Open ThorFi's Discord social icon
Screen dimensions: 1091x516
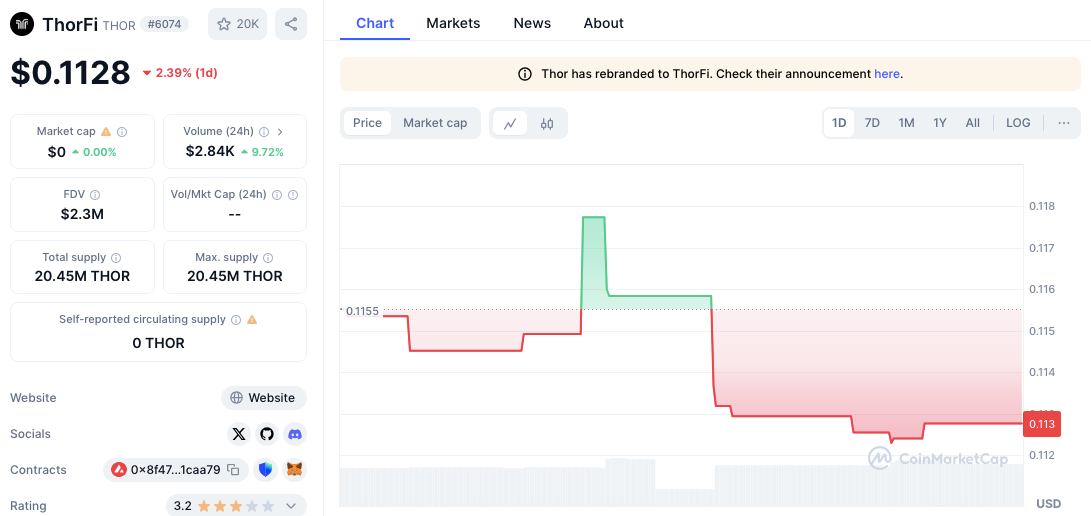tap(294, 434)
